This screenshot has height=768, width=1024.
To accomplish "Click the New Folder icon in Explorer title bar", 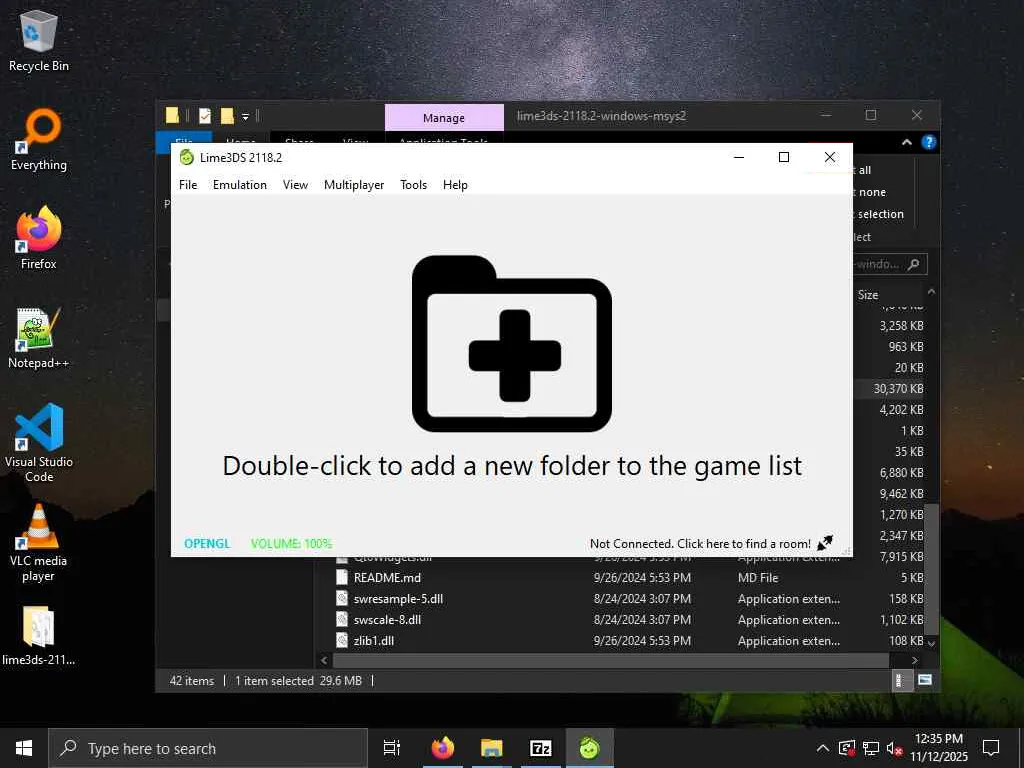I will coord(227,116).
